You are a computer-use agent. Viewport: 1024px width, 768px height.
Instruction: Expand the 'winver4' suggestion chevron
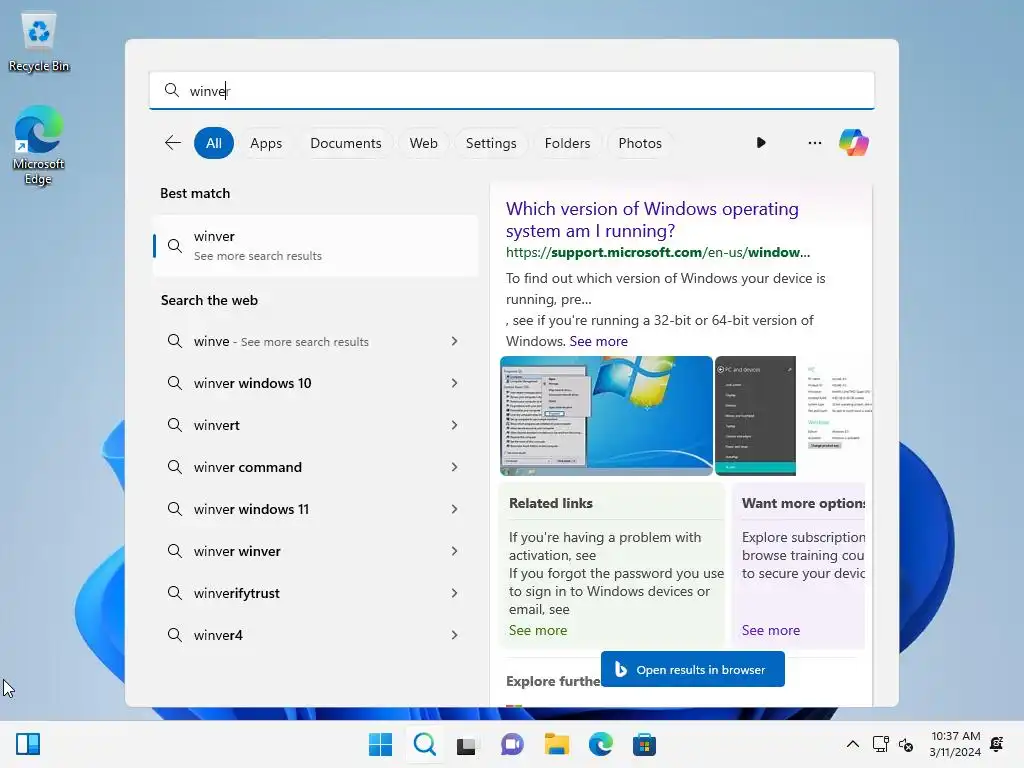point(455,635)
